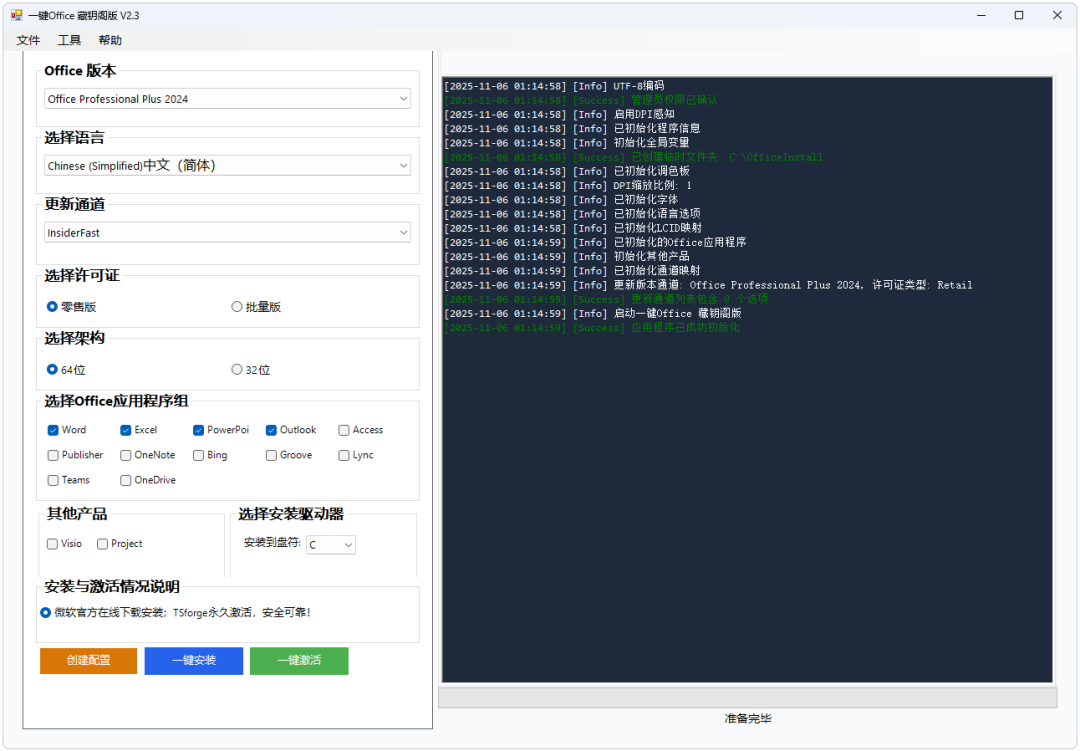Viewport: 1080px width, 751px height.
Task: Open the 帮助 menu
Action: (x=110, y=39)
